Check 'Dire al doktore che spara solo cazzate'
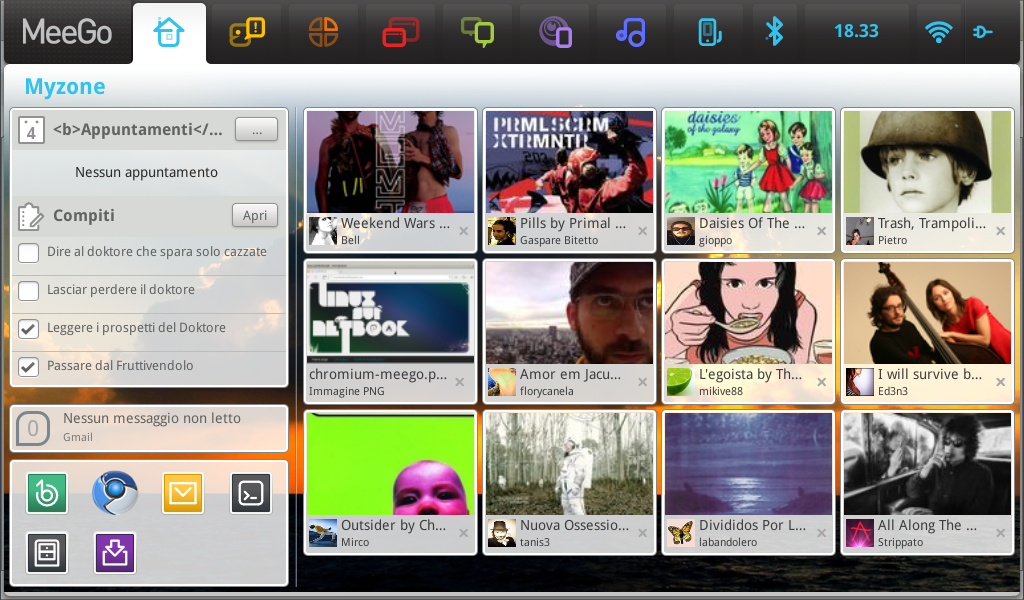Image resolution: width=1024 pixels, height=600 pixels. tap(28, 253)
